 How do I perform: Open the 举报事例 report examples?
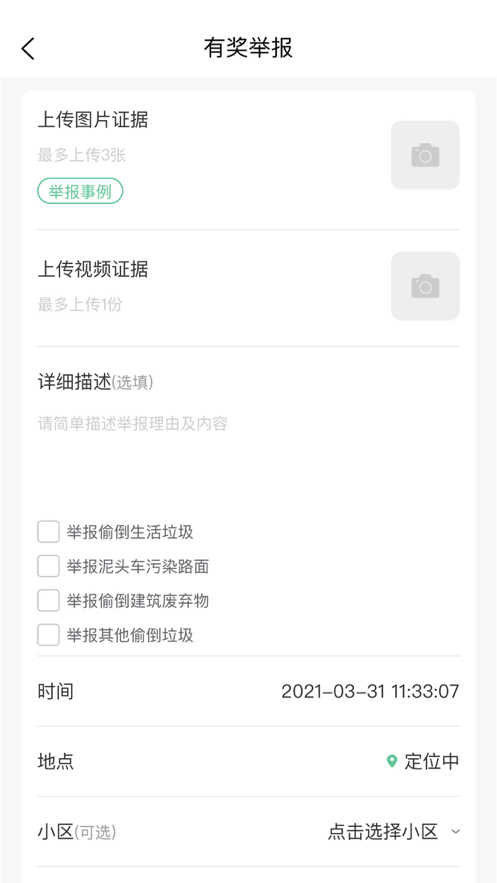(80, 191)
